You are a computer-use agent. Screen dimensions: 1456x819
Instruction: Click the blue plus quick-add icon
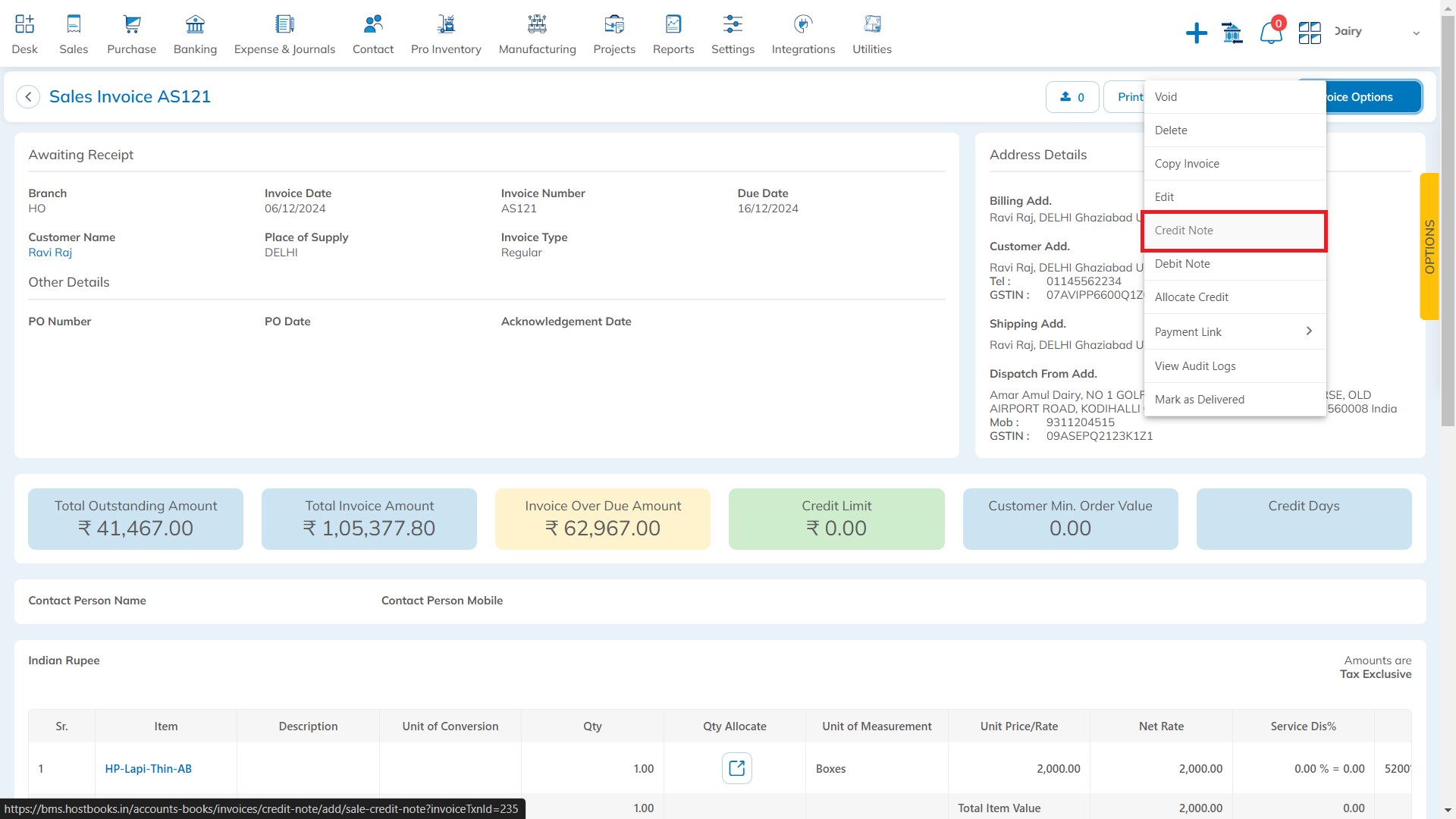[x=1197, y=33]
